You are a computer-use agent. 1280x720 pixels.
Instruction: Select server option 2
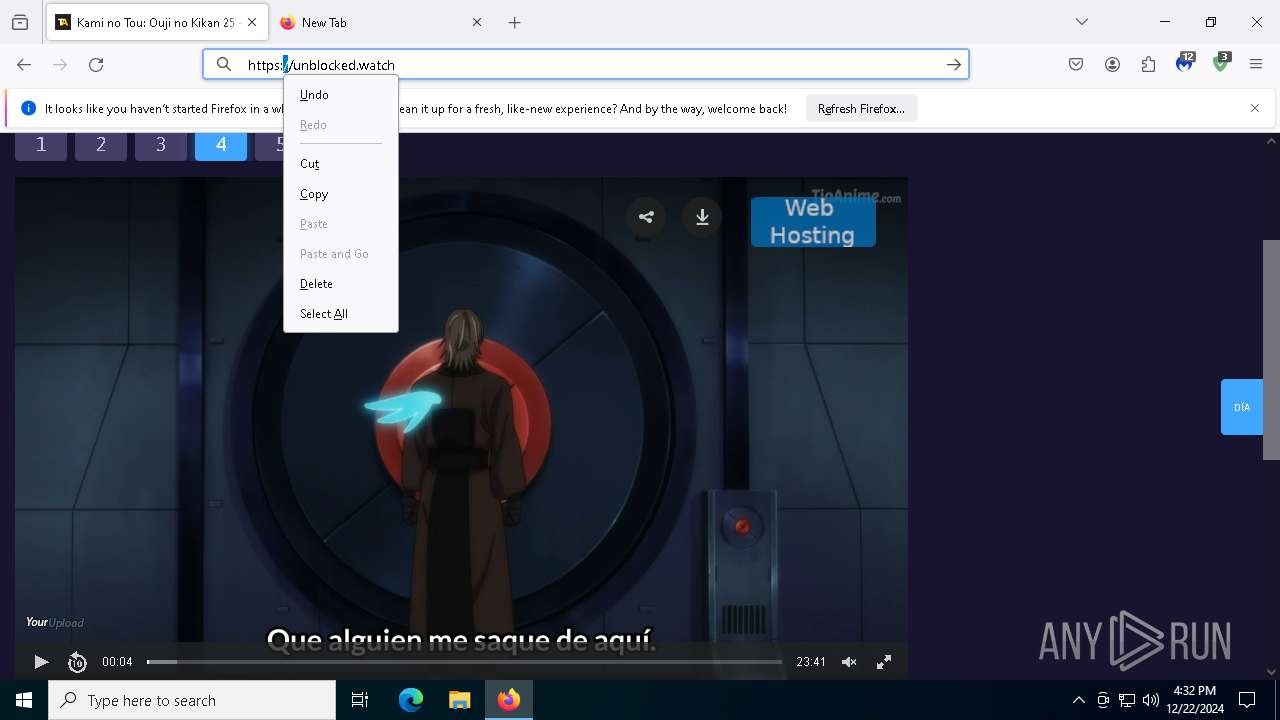101,146
